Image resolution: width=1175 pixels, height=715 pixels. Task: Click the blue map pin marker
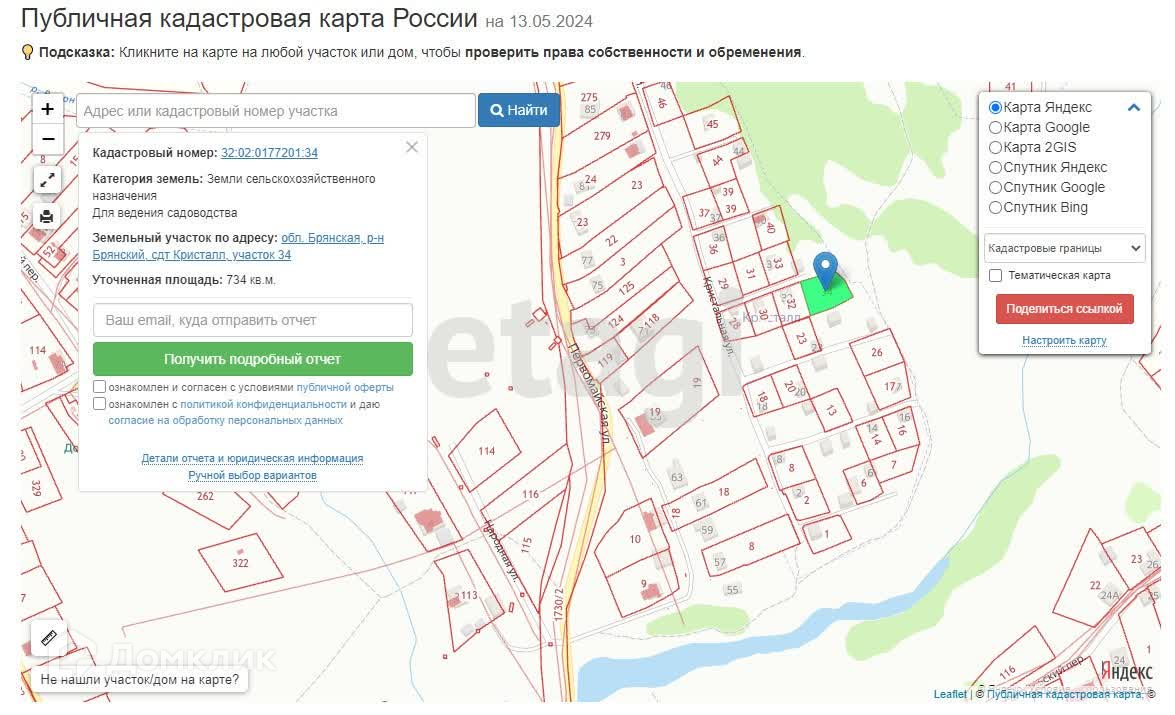[825, 271]
